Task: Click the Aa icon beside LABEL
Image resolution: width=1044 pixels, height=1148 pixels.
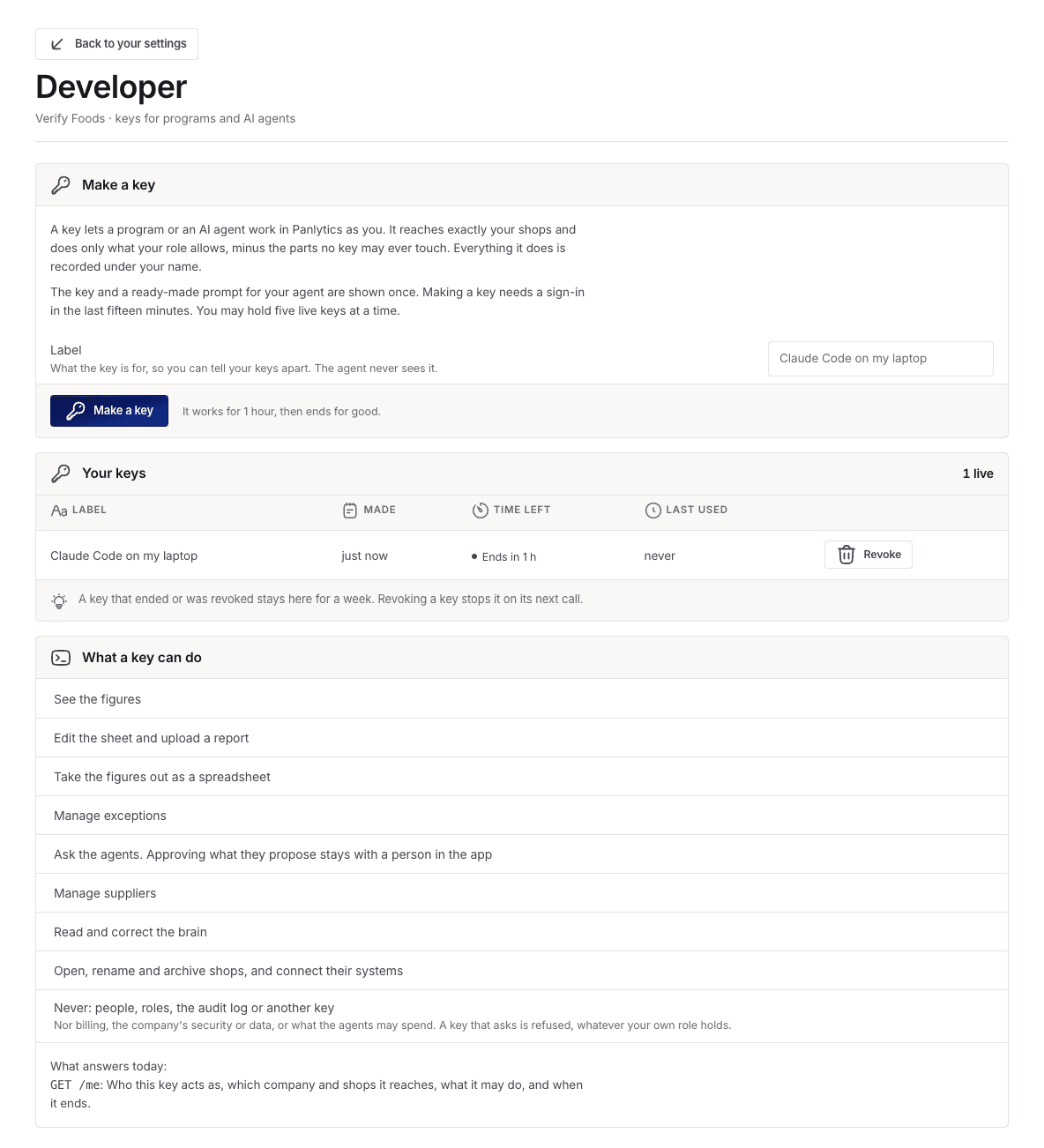Action: pyautogui.click(x=59, y=511)
